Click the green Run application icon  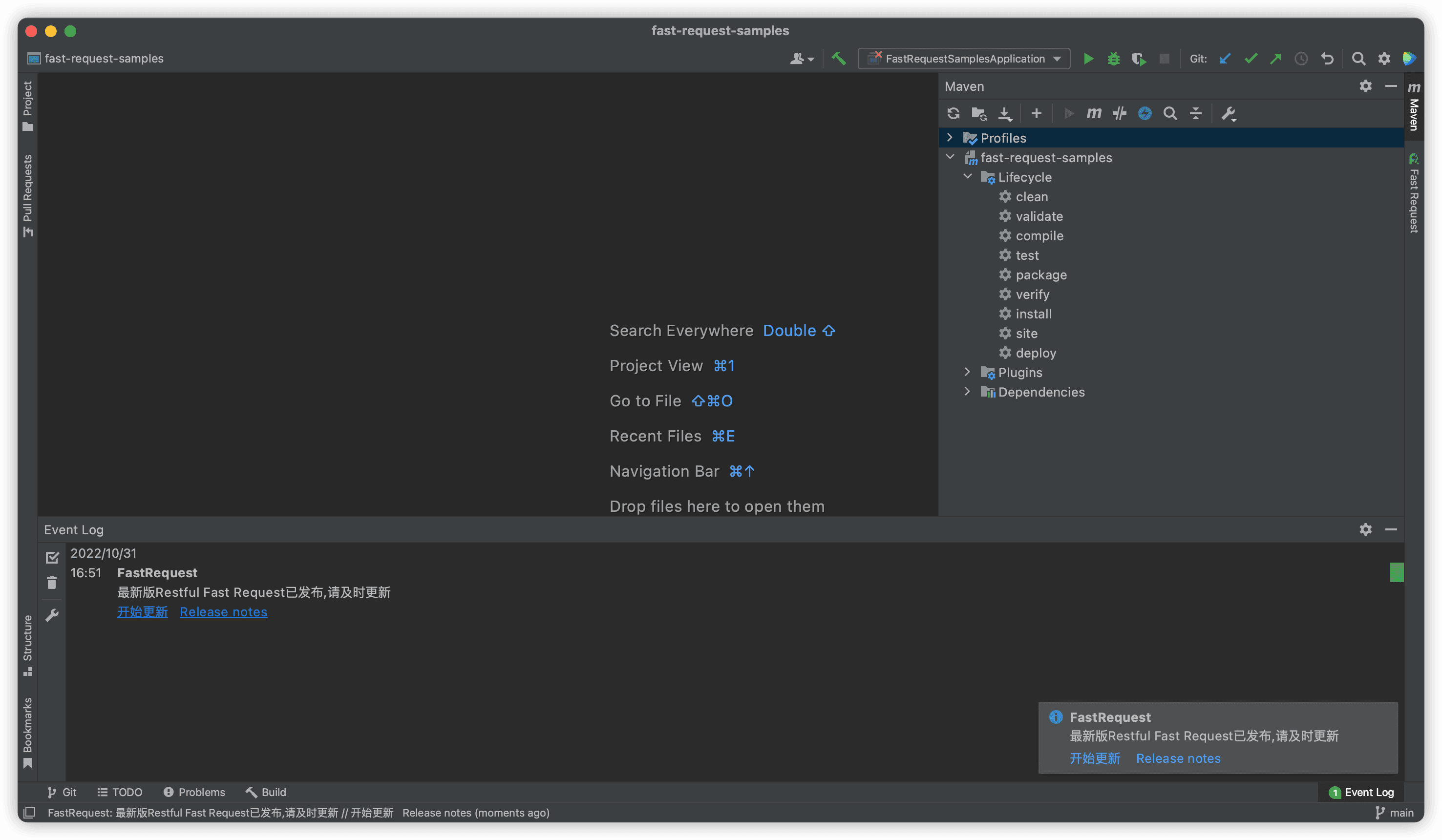click(x=1088, y=59)
